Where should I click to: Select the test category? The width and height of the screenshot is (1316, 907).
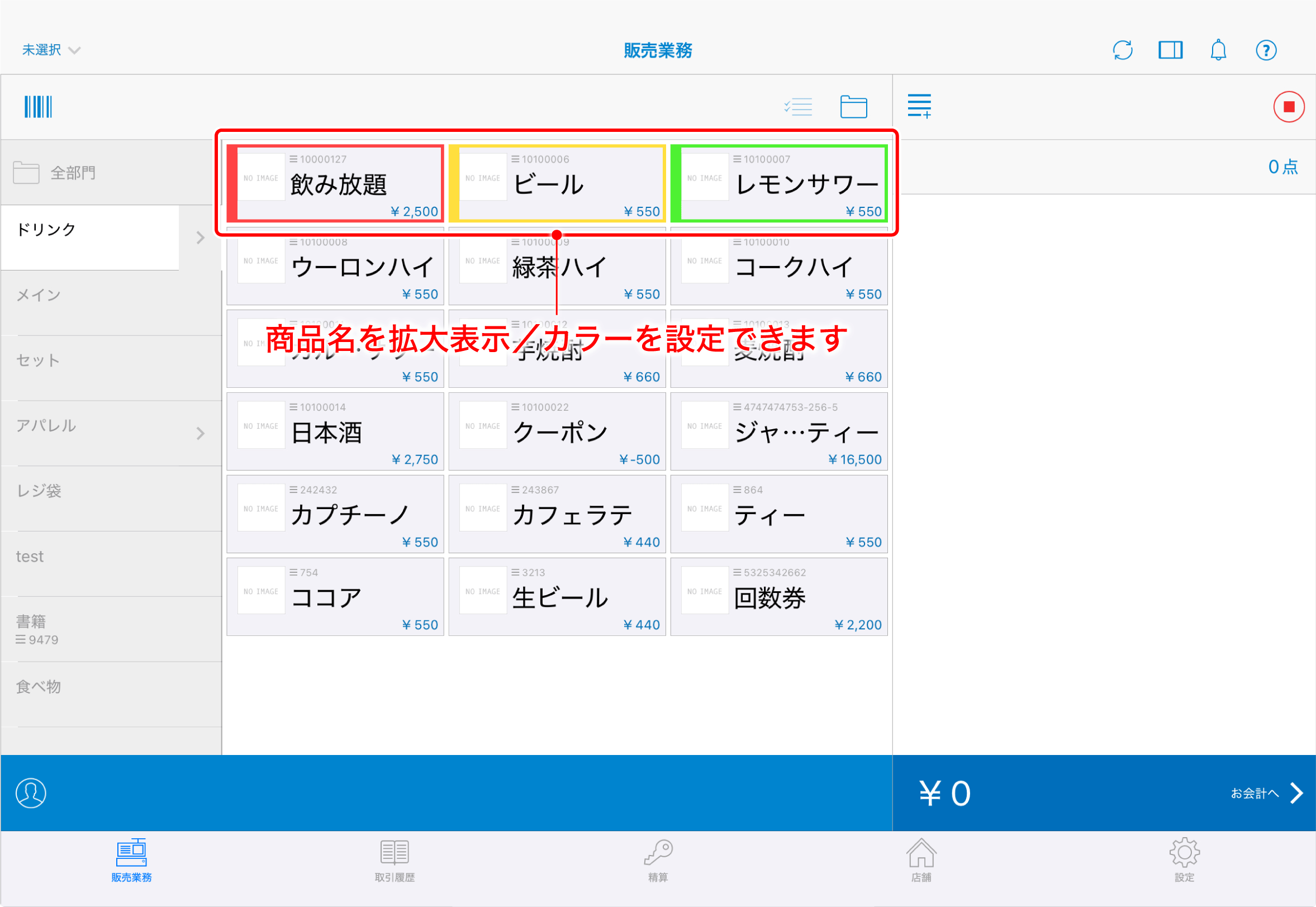tap(111, 564)
